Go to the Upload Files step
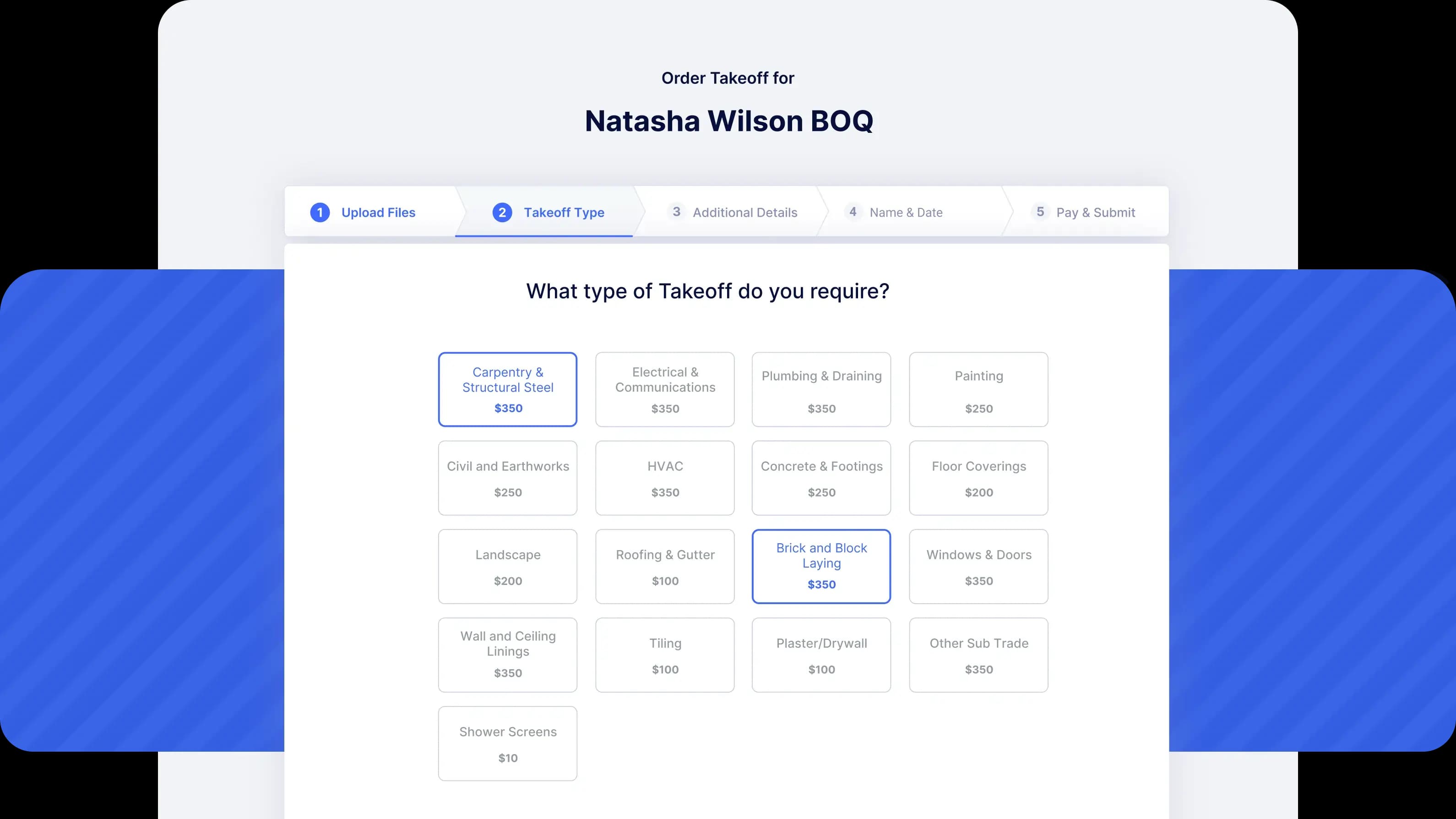Screen dimensions: 1456x819 (x=378, y=212)
